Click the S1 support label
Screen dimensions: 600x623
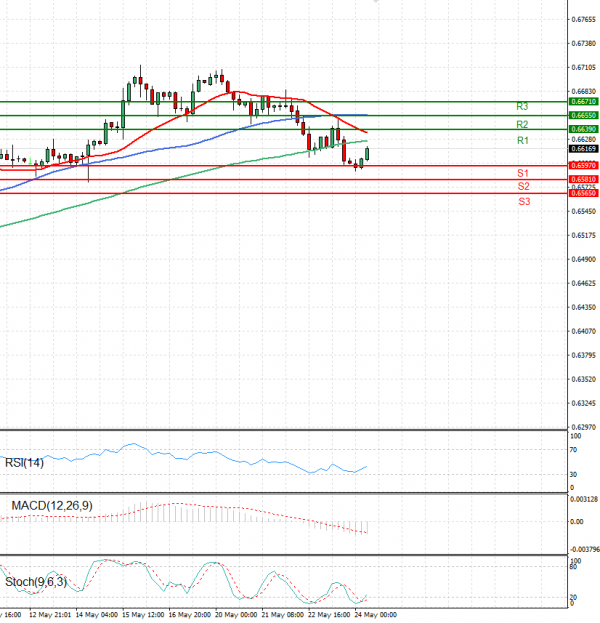pyautogui.click(x=523, y=173)
